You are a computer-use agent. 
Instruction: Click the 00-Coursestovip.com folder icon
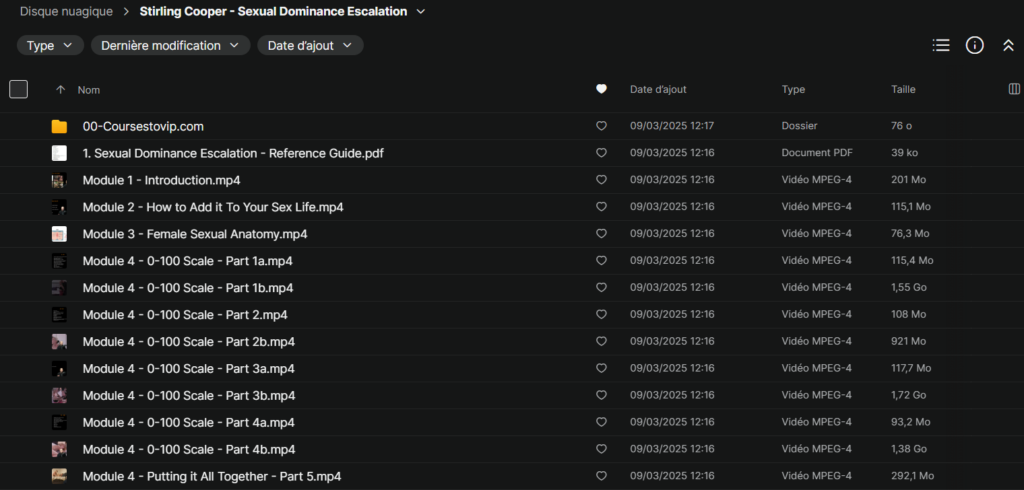pyautogui.click(x=59, y=126)
